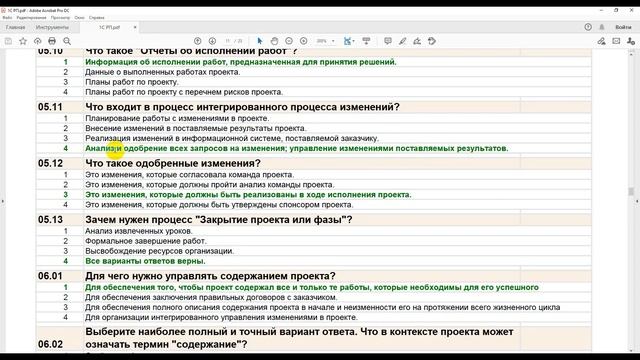
Task: Click the share with others person icon
Action: 631,41
